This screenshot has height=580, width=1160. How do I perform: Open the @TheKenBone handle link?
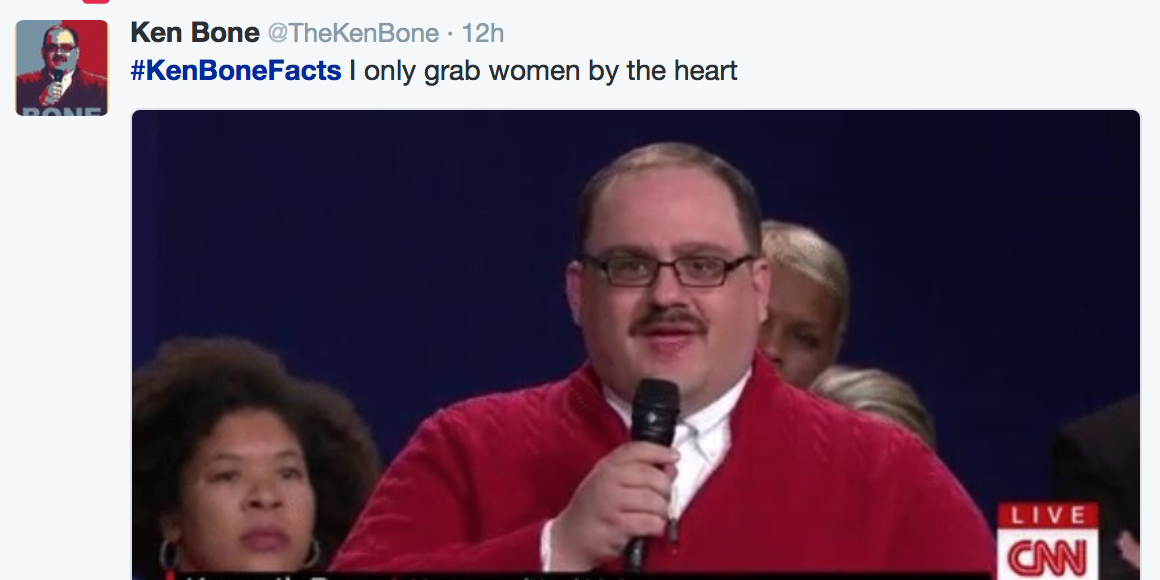(353, 33)
